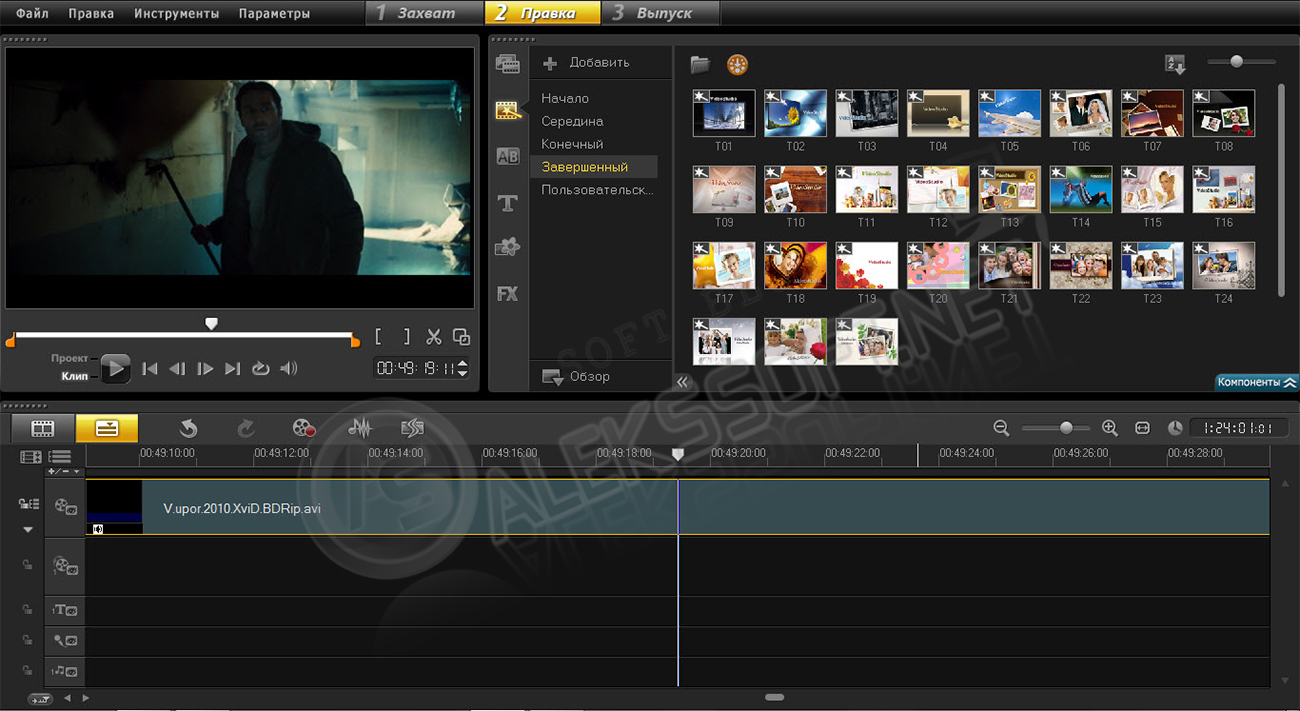Image resolution: width=1300 pixels, height=711 pixels.
Task: Click the thumbnail size slider
Action: (x=1237, y=62)
